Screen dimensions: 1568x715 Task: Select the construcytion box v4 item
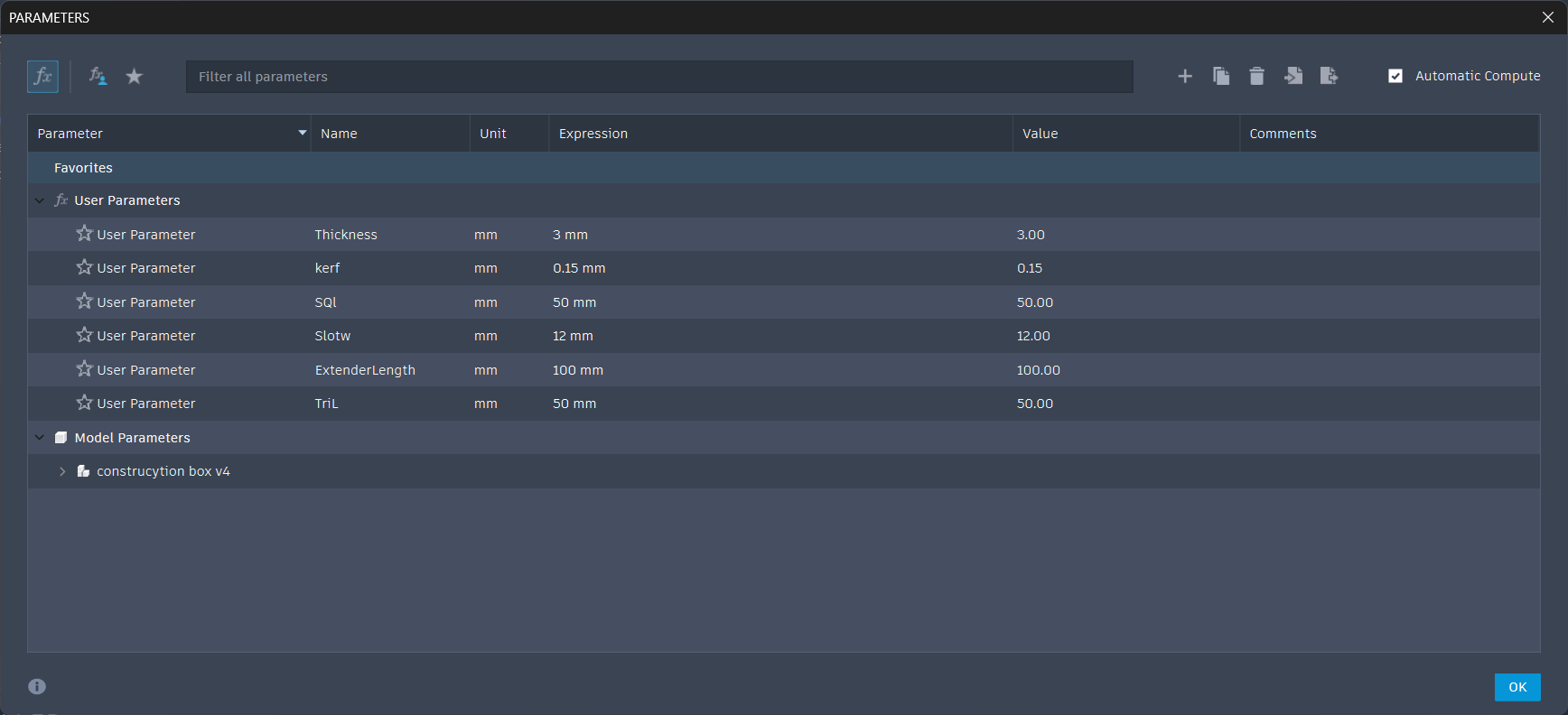click(163, 471)
